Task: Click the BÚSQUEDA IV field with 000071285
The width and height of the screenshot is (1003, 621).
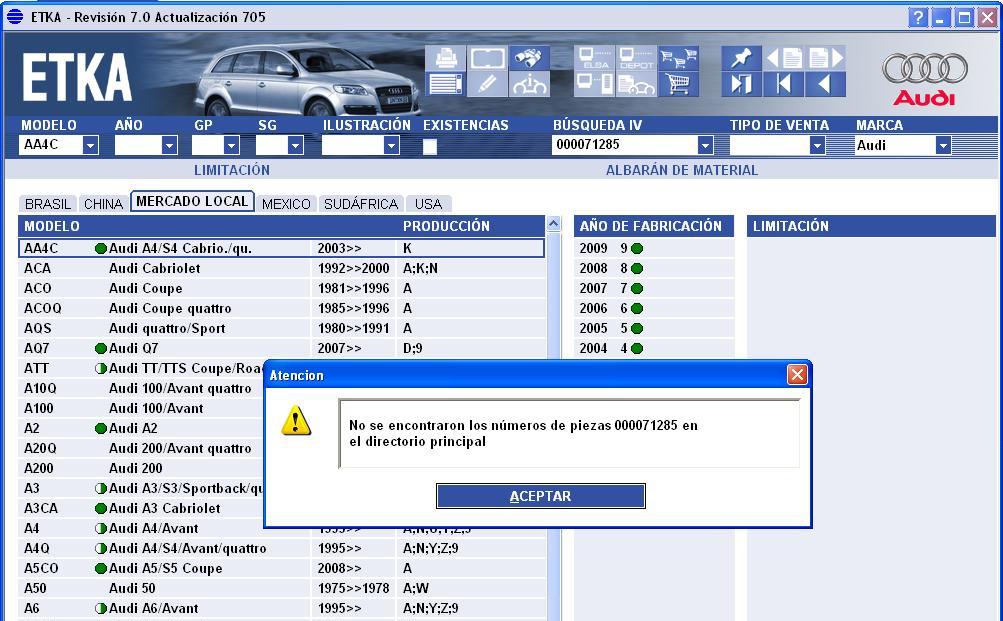Action: (626, 145)
